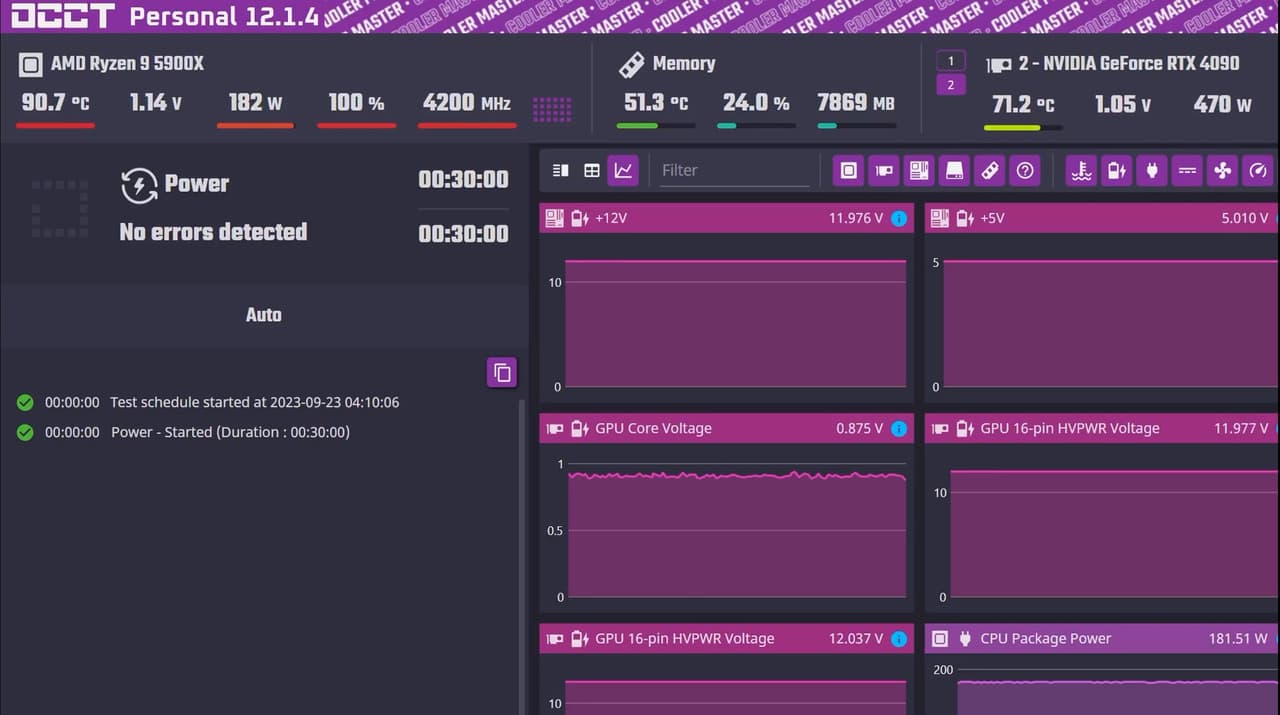Click the Memory 7869 MB value
The height and width of the screenshot is (715, 1280).
click(856, 103)
